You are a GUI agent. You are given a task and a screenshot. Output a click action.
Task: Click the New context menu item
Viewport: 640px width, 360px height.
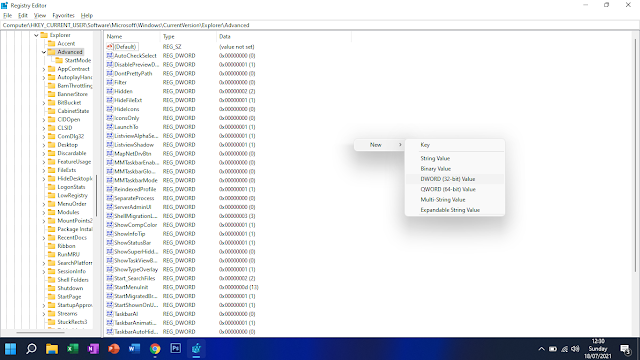[379, 145]
